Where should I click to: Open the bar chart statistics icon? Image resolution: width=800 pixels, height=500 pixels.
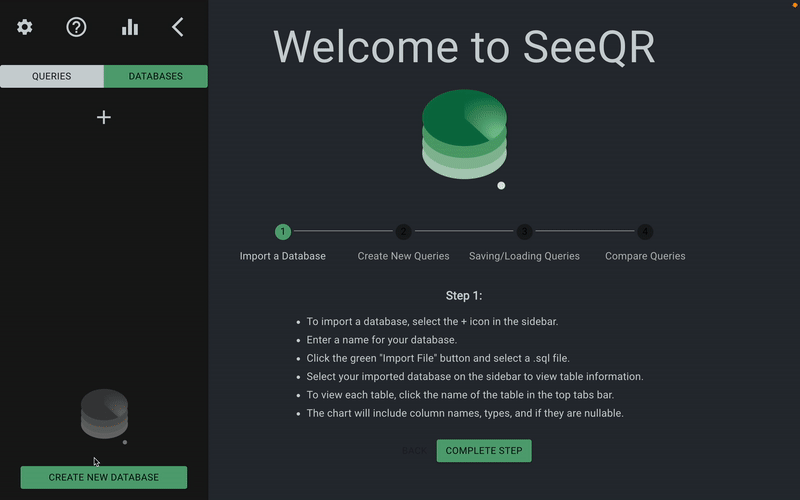tap(130, 27)
